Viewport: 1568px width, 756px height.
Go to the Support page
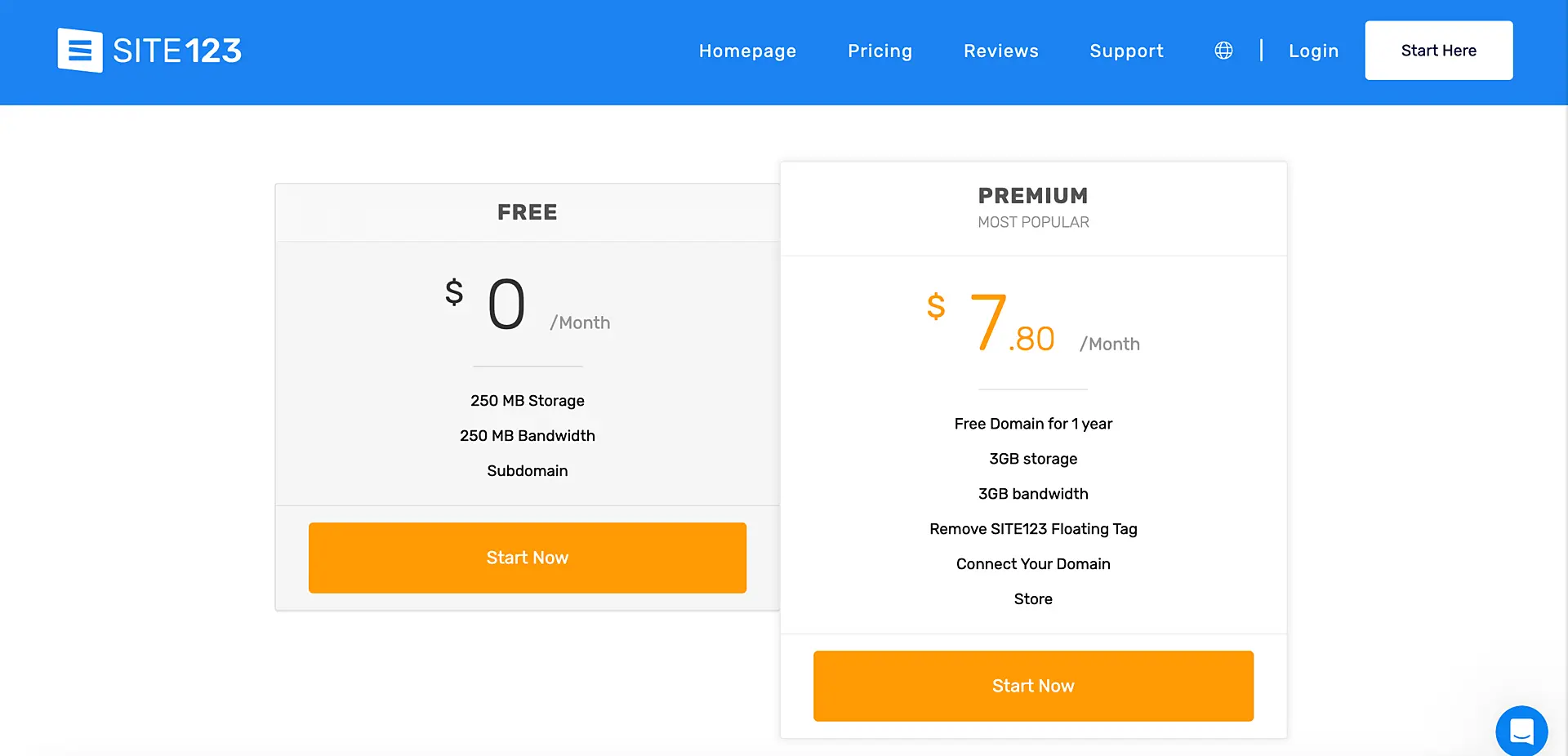coord(1126,51)
